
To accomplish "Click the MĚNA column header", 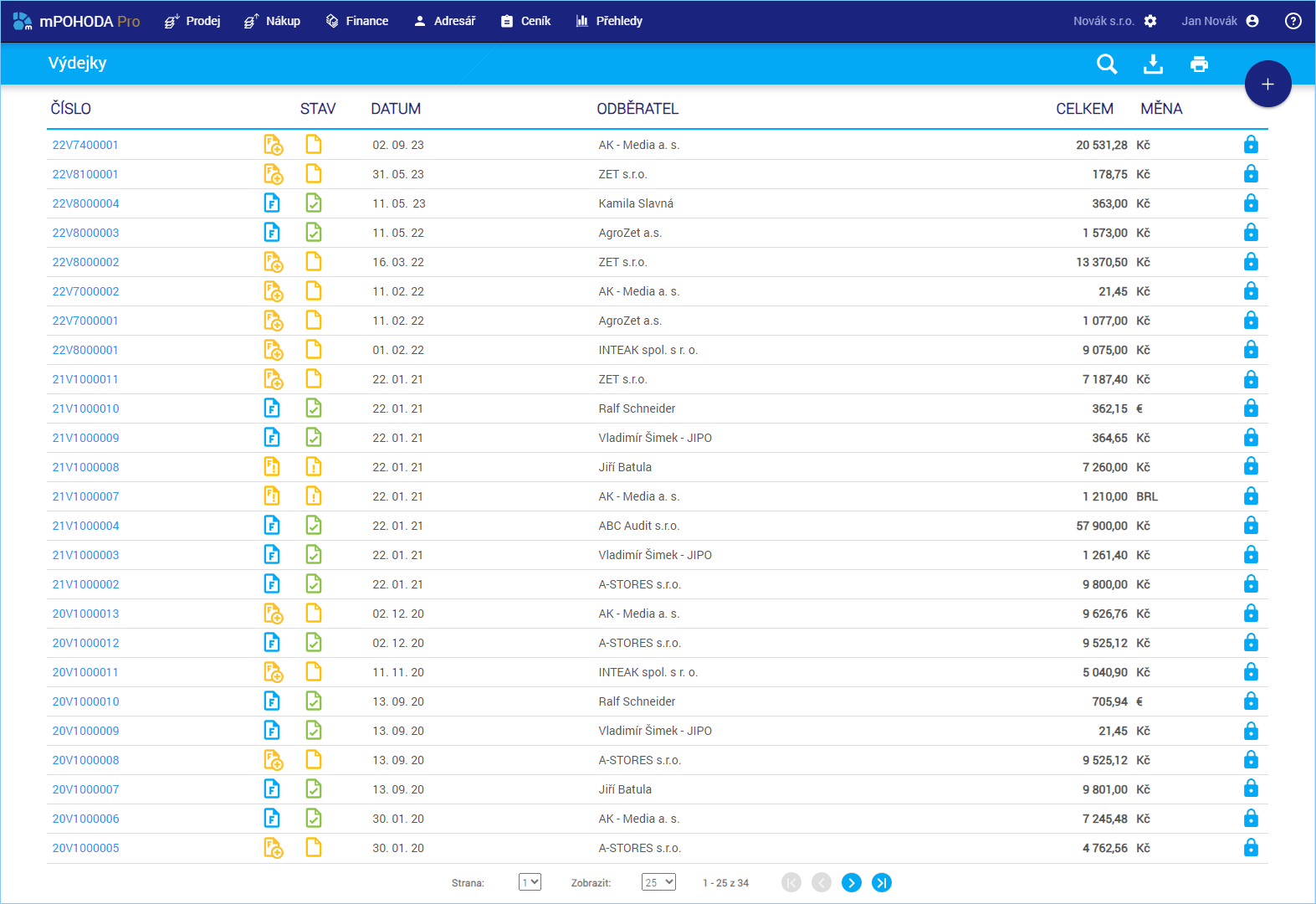I will 1161,109.
